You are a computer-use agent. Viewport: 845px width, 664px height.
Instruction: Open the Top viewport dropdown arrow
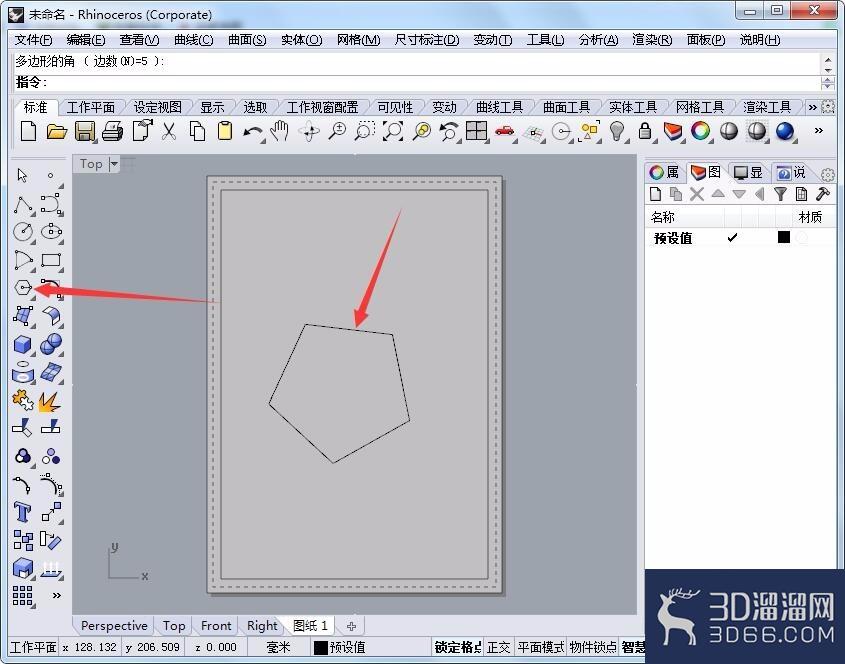(x=114, y=164)
